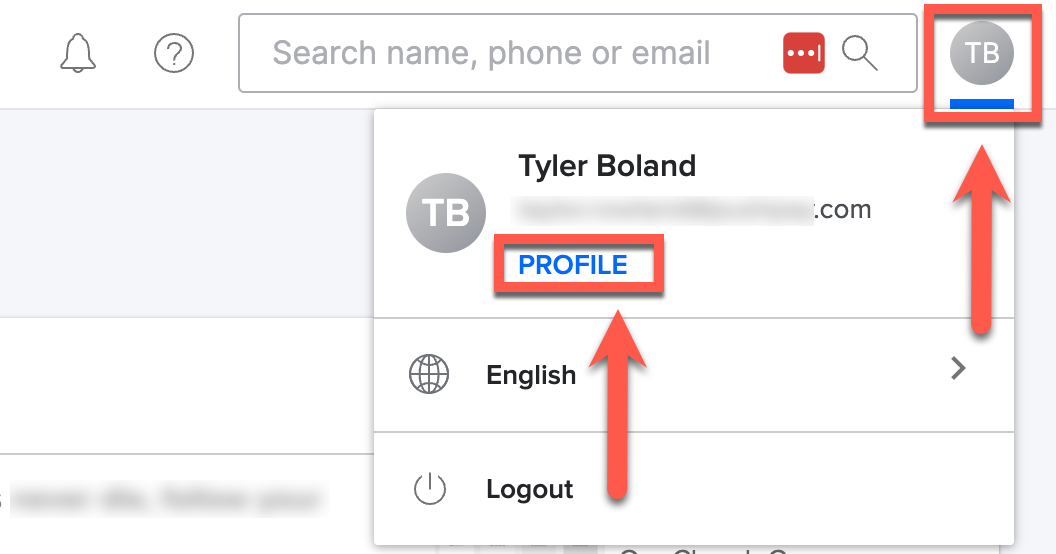Click the red password manager icon in search
The width and height of the screenshot is (1056, 554).
click(803, 53)
